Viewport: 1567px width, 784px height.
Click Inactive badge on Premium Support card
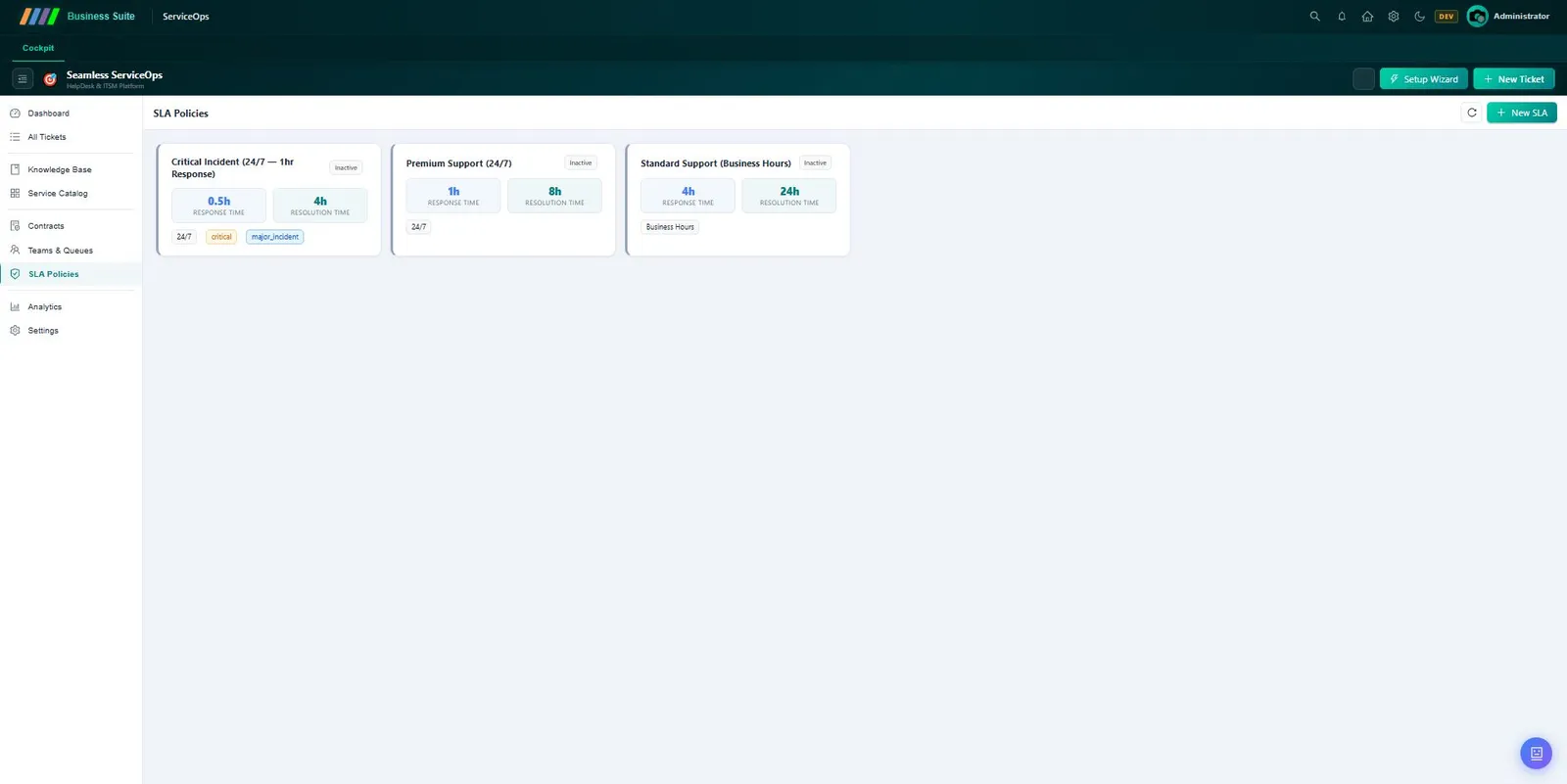[581, 163]
